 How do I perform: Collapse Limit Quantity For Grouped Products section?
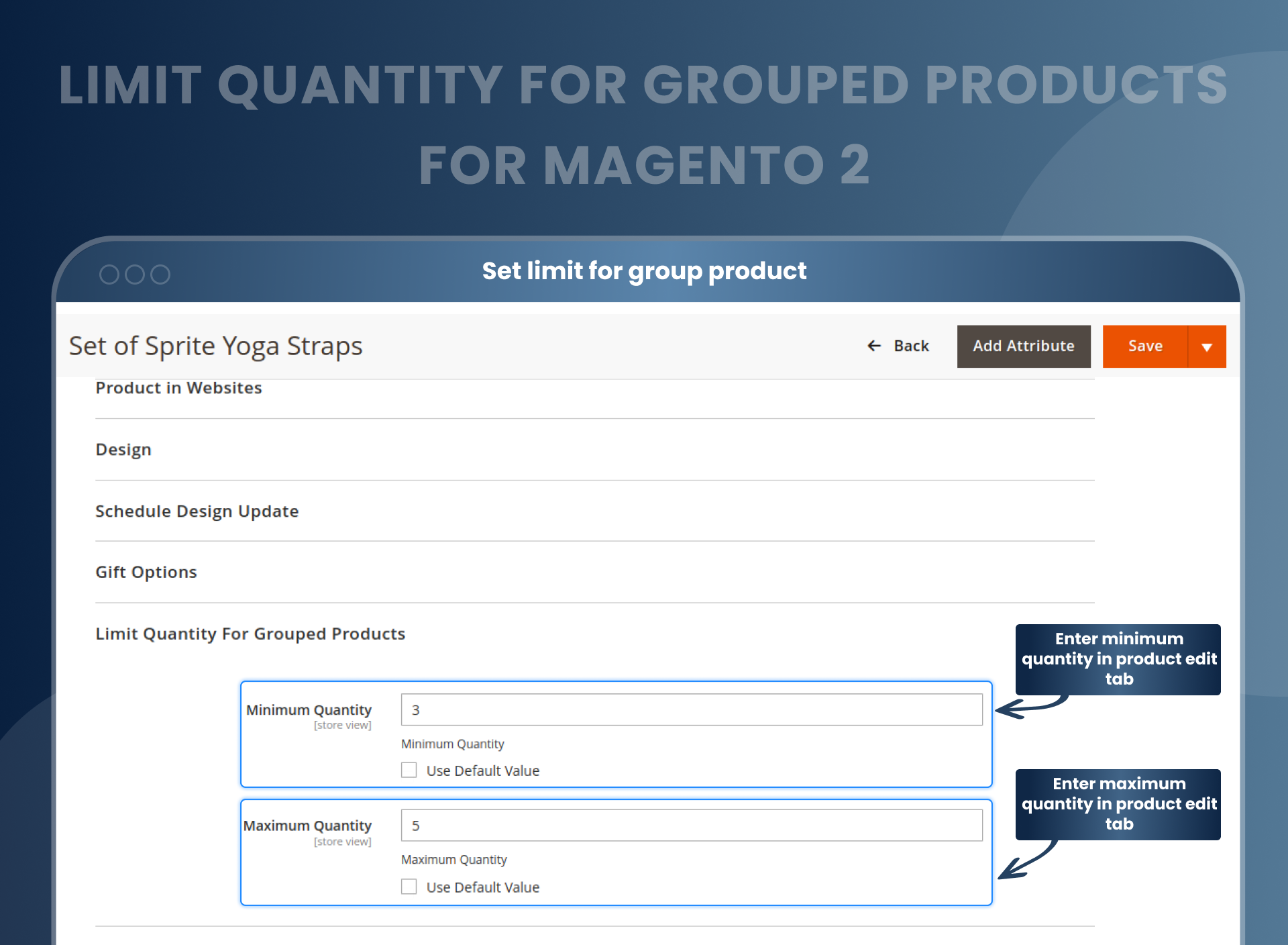pyautogui.click(x=250, y=634)
